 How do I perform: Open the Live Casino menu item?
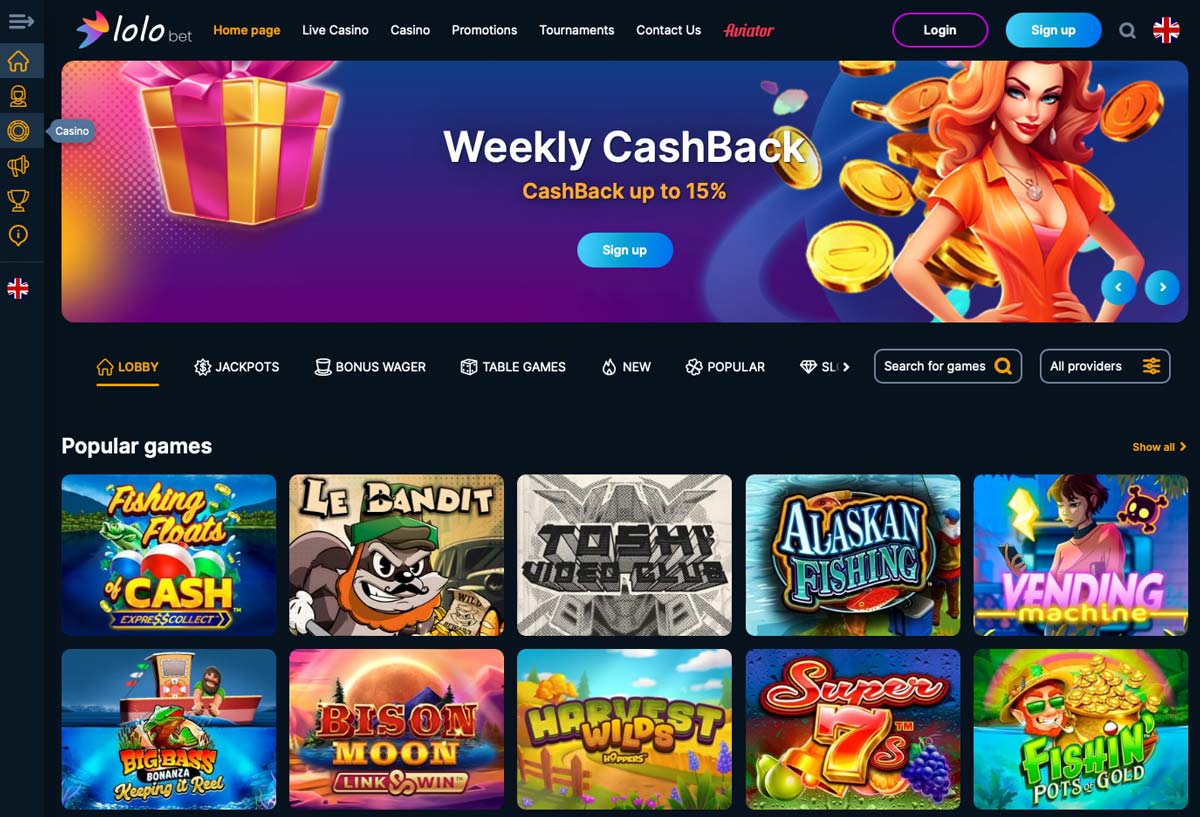coord(335,30)
